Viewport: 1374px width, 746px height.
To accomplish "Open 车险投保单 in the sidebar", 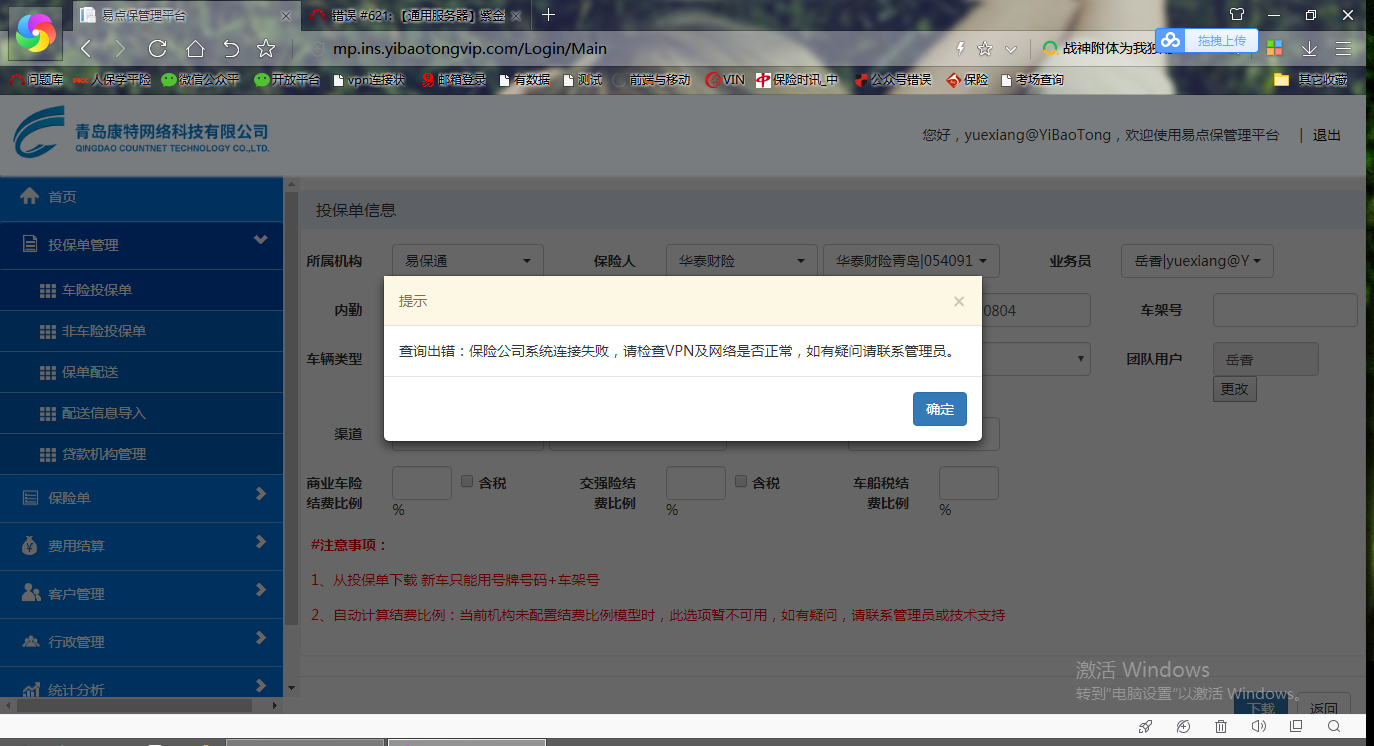I will [142, 290].
